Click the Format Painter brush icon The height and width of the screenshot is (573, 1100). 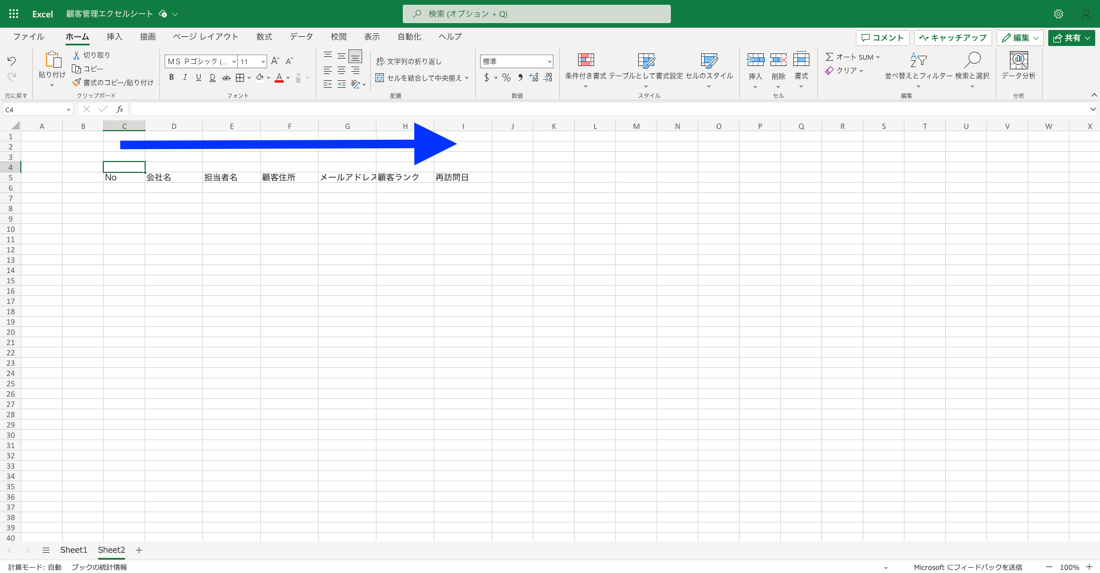[76, 82]
